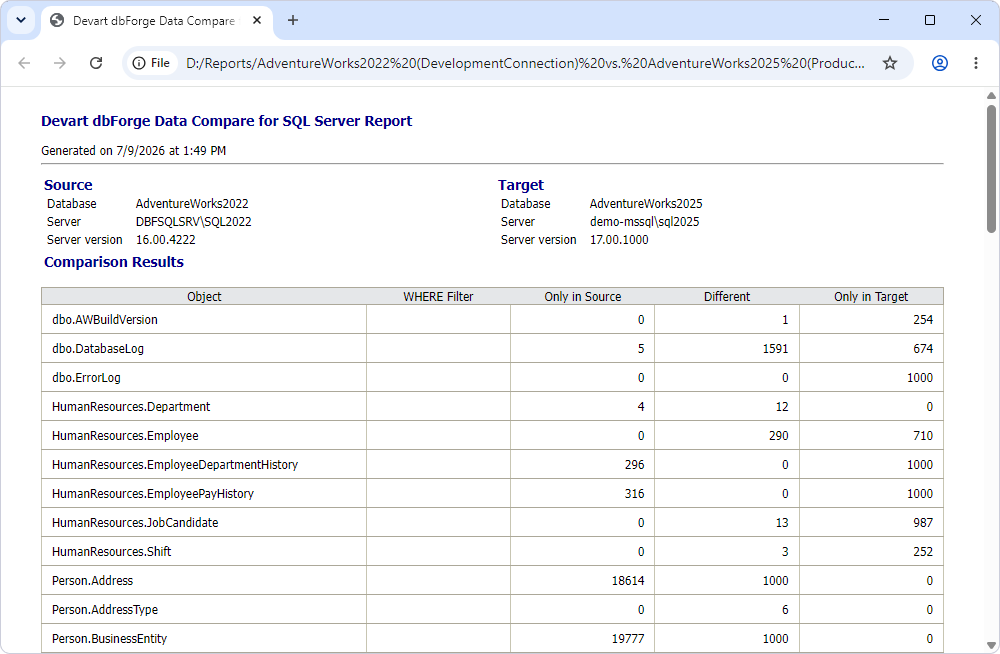
Task: Reload the report page
Action: click(96, 63)
